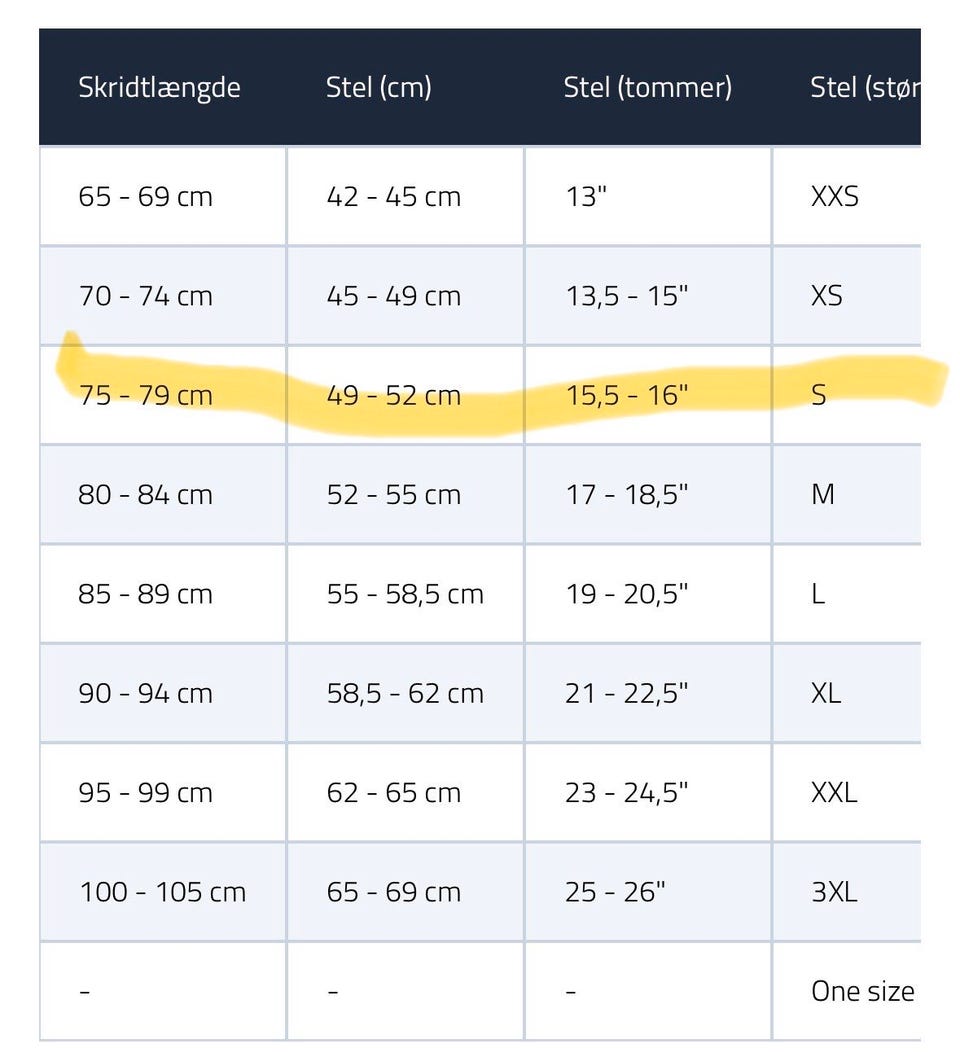Click the 13,5 - 15" cell
Viewport: 960px width, 1057px height.
(x=626, y=296)
